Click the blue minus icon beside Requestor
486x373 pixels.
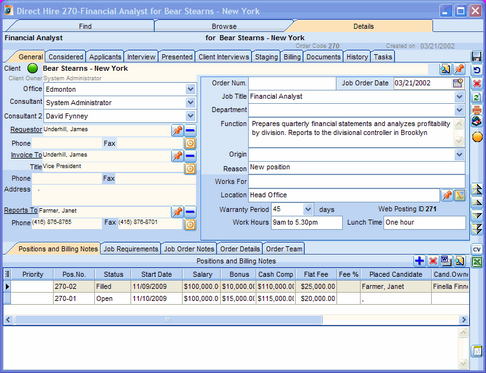coord(190,130)
